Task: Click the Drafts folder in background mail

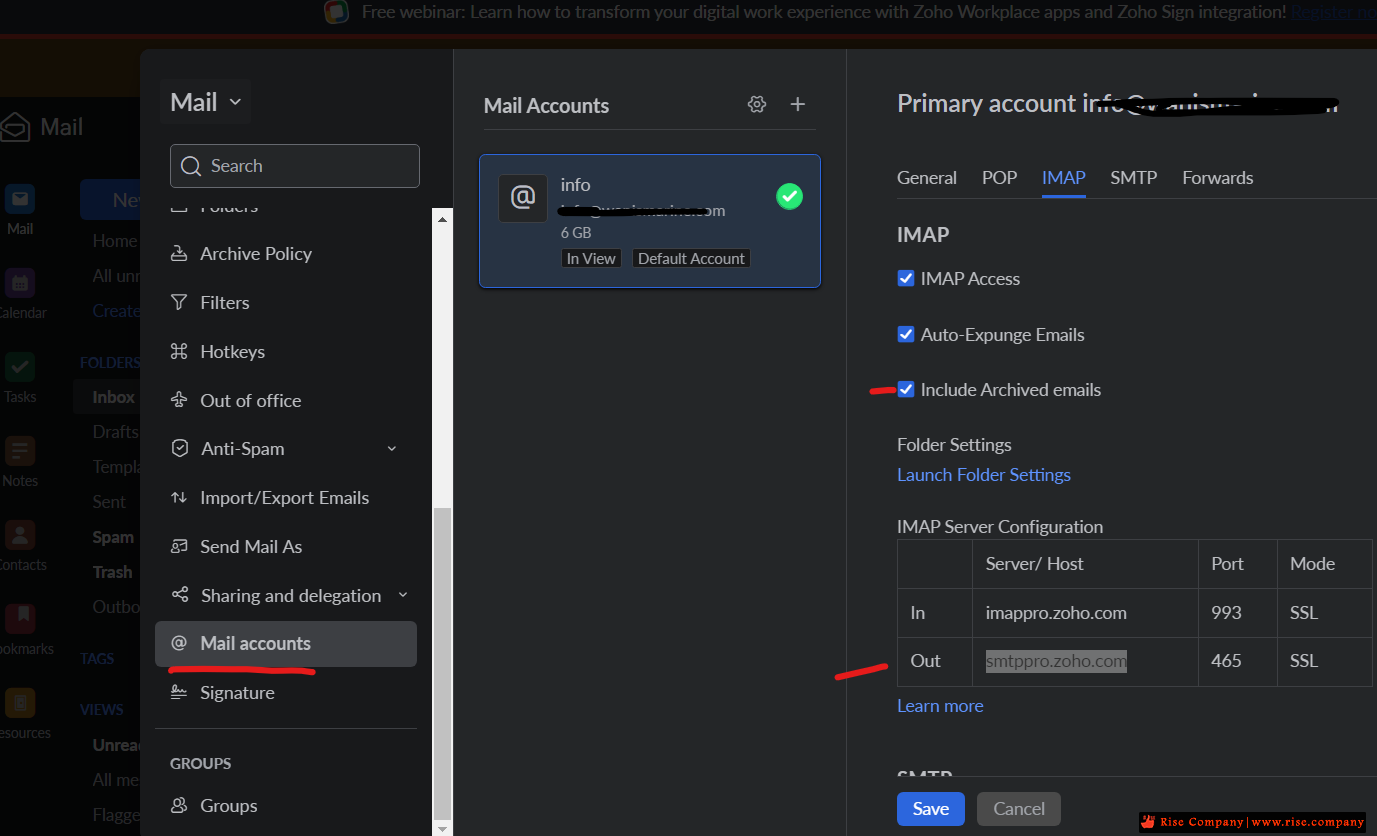Action: [115, 432]
